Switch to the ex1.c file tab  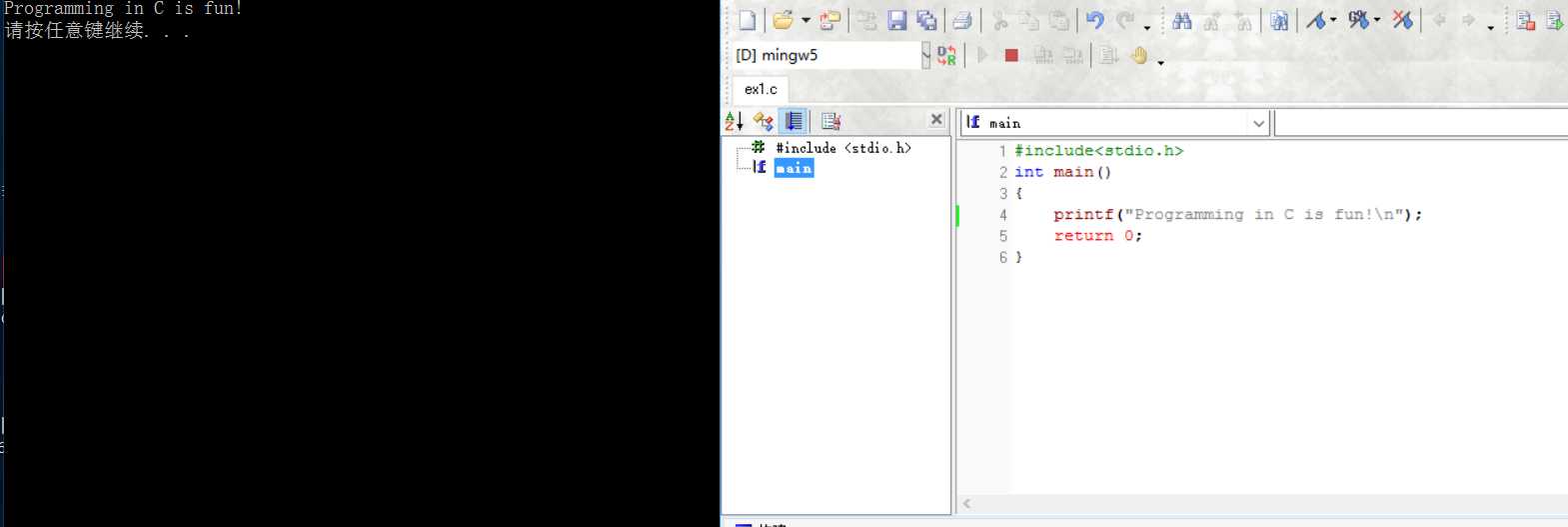click(761, 89)
